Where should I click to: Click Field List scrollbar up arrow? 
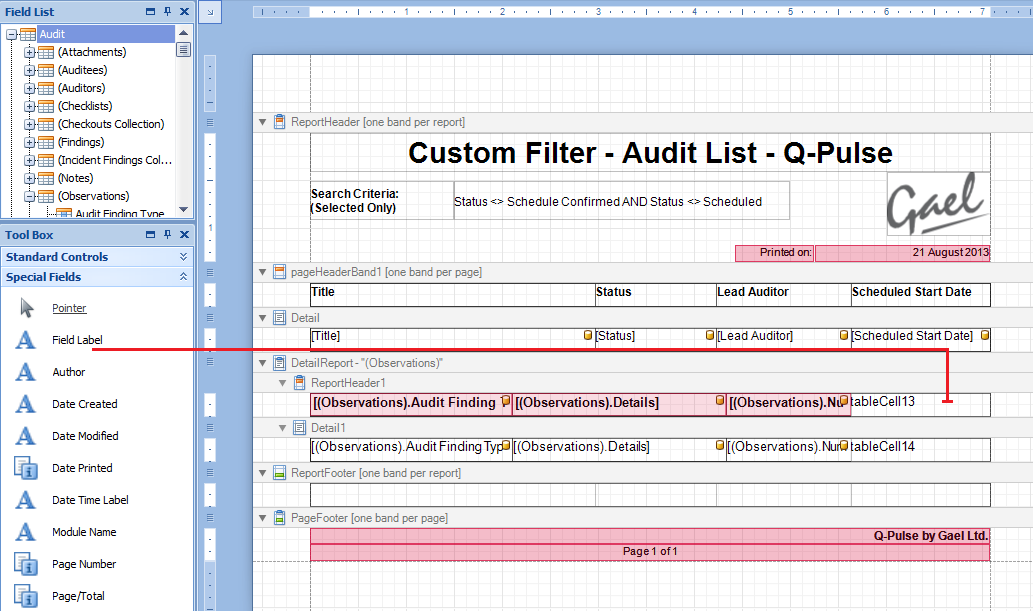(184, 33)
